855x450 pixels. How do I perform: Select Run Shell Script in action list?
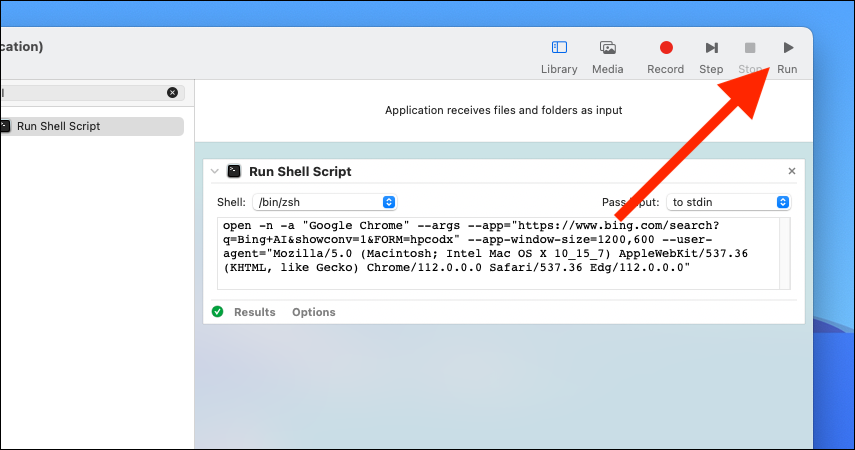pos(92,126)
